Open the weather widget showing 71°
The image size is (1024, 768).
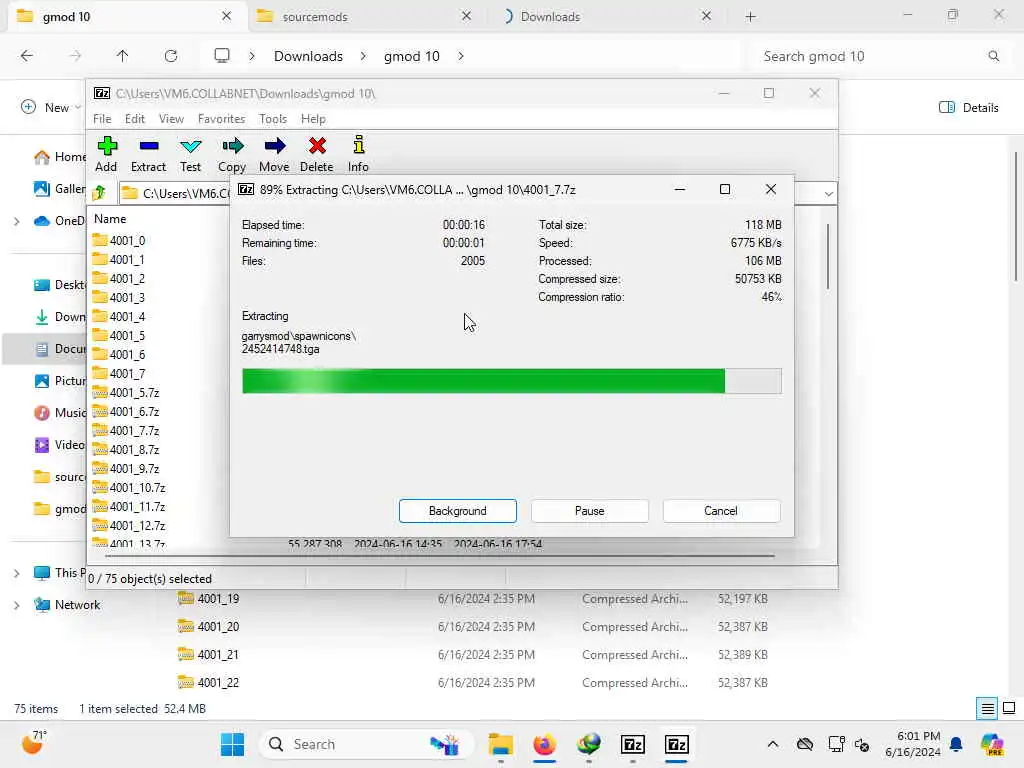[x=32, y=743]
